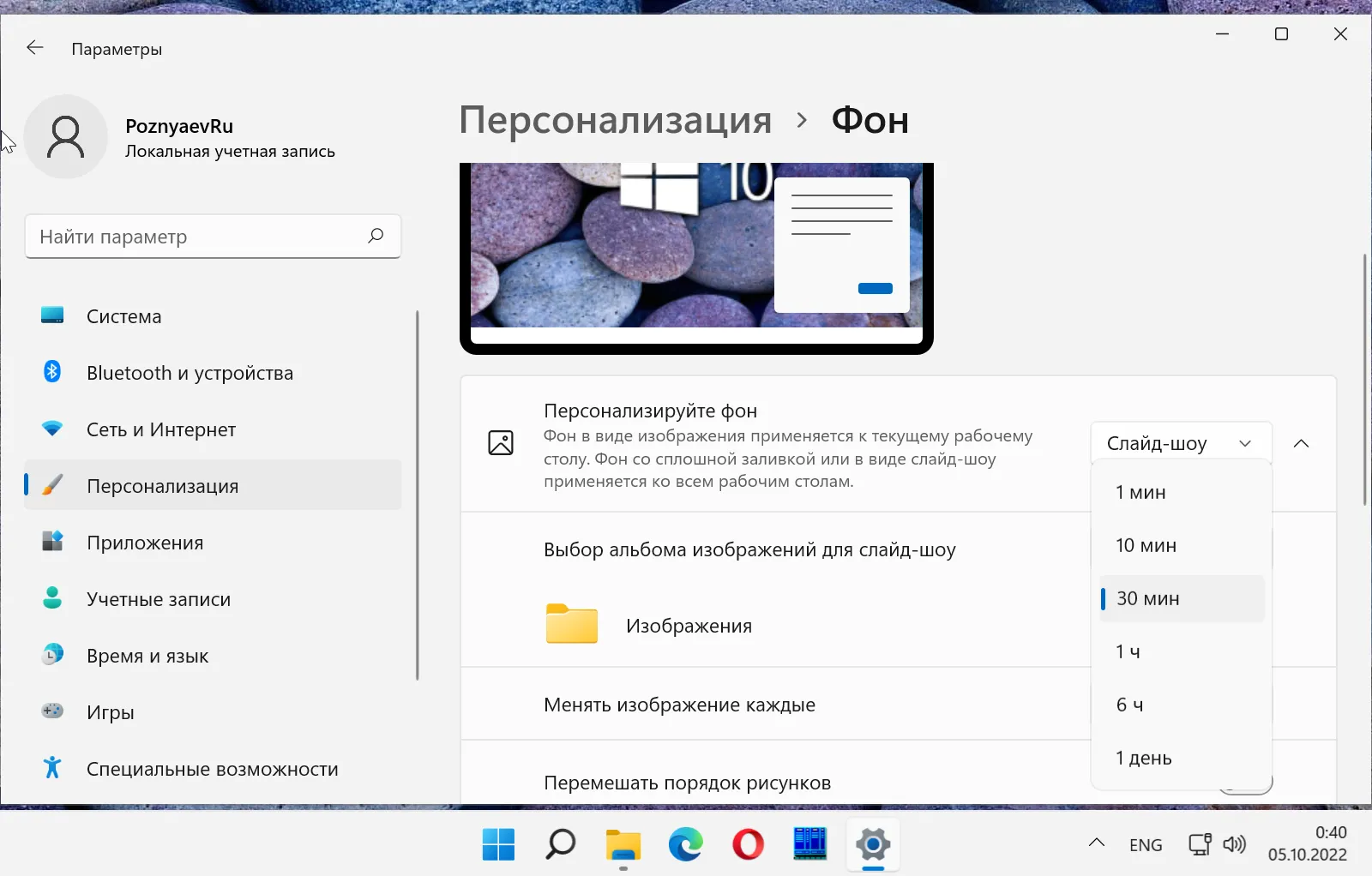Click the user account avatar
Viewport: 1372px width, 876px height.
click(x=66, y=137)
